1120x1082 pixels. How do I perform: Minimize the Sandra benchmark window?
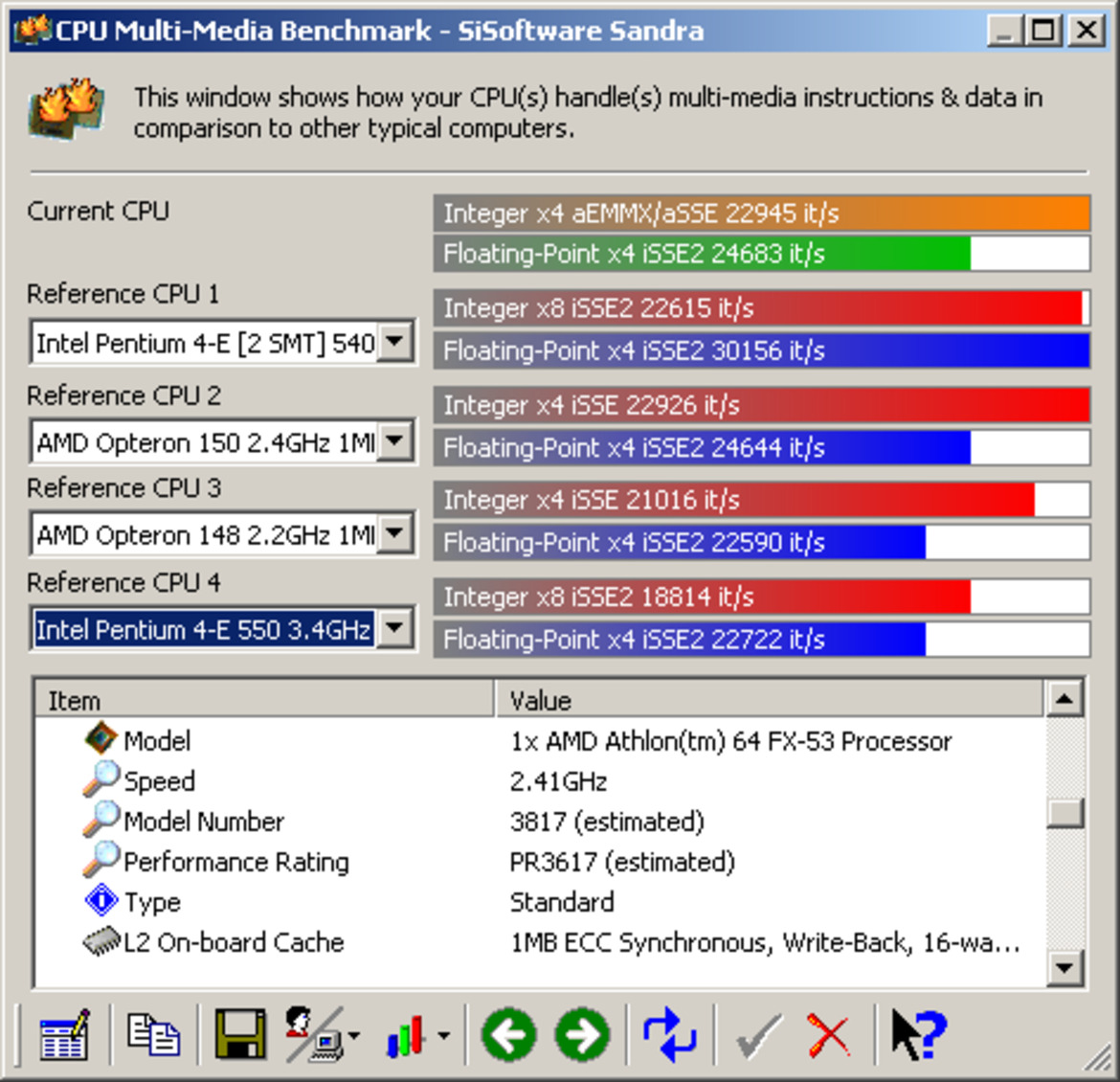point(1004,31)
